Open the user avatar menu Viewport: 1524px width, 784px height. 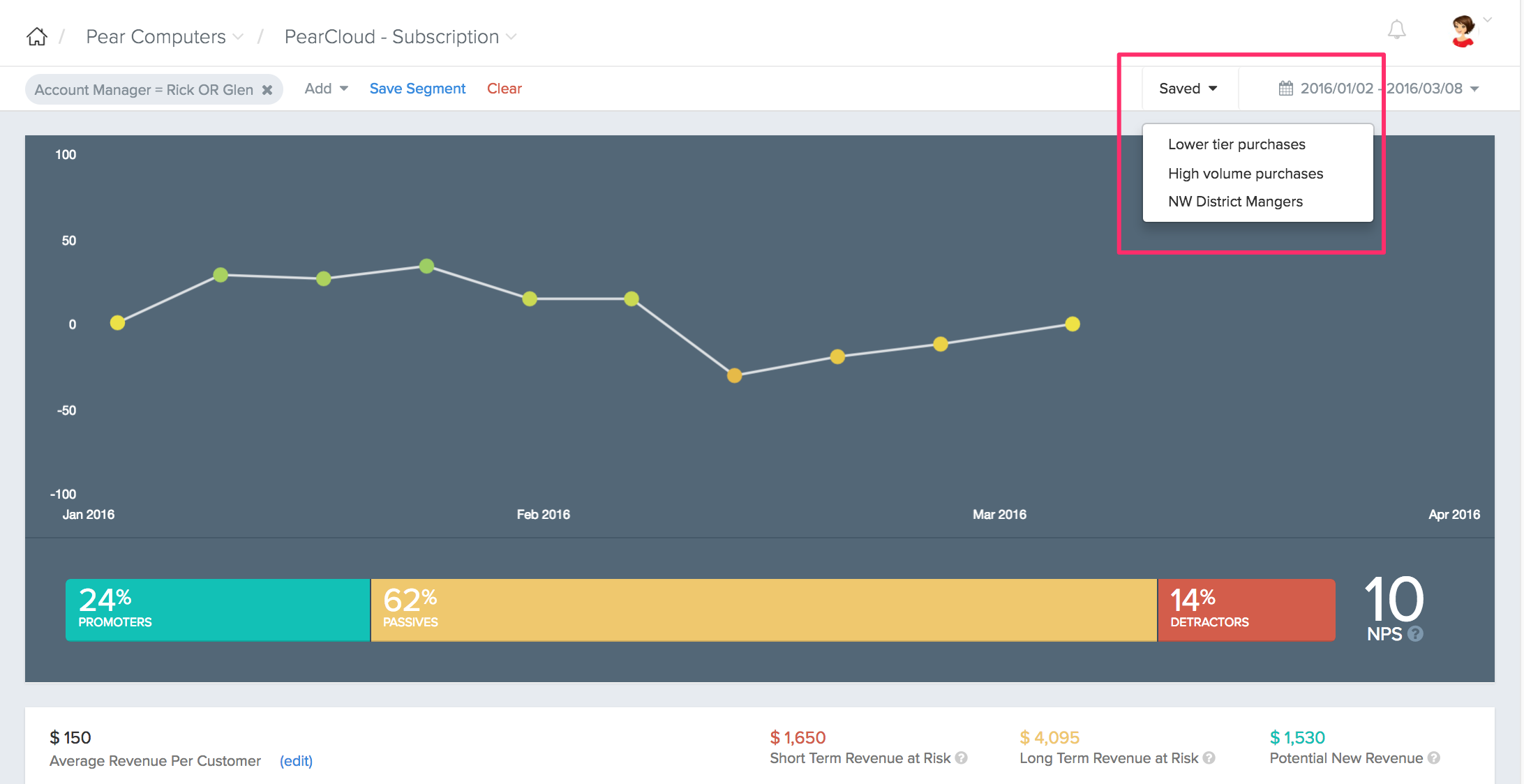(x=1463, y=31)
